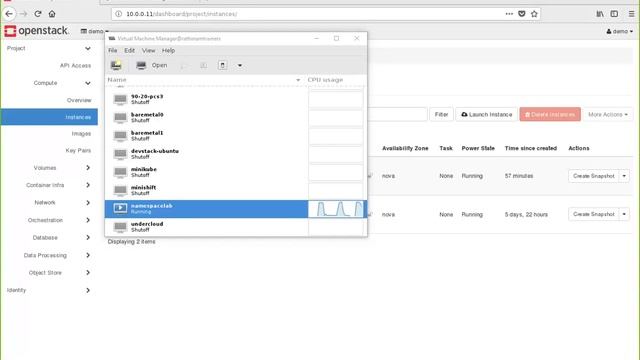Click the browser Back arrow
The height and width of the screenshot is (360, 640).
(x=9, y=14)
